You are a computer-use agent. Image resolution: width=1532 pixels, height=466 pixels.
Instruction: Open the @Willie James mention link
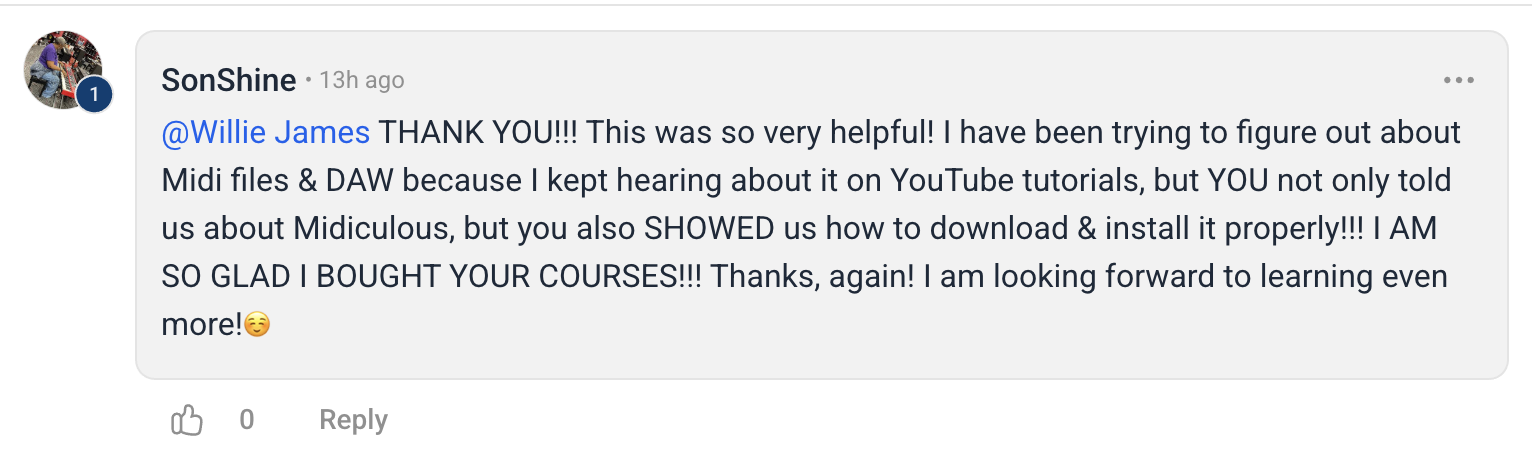(265, 133)
